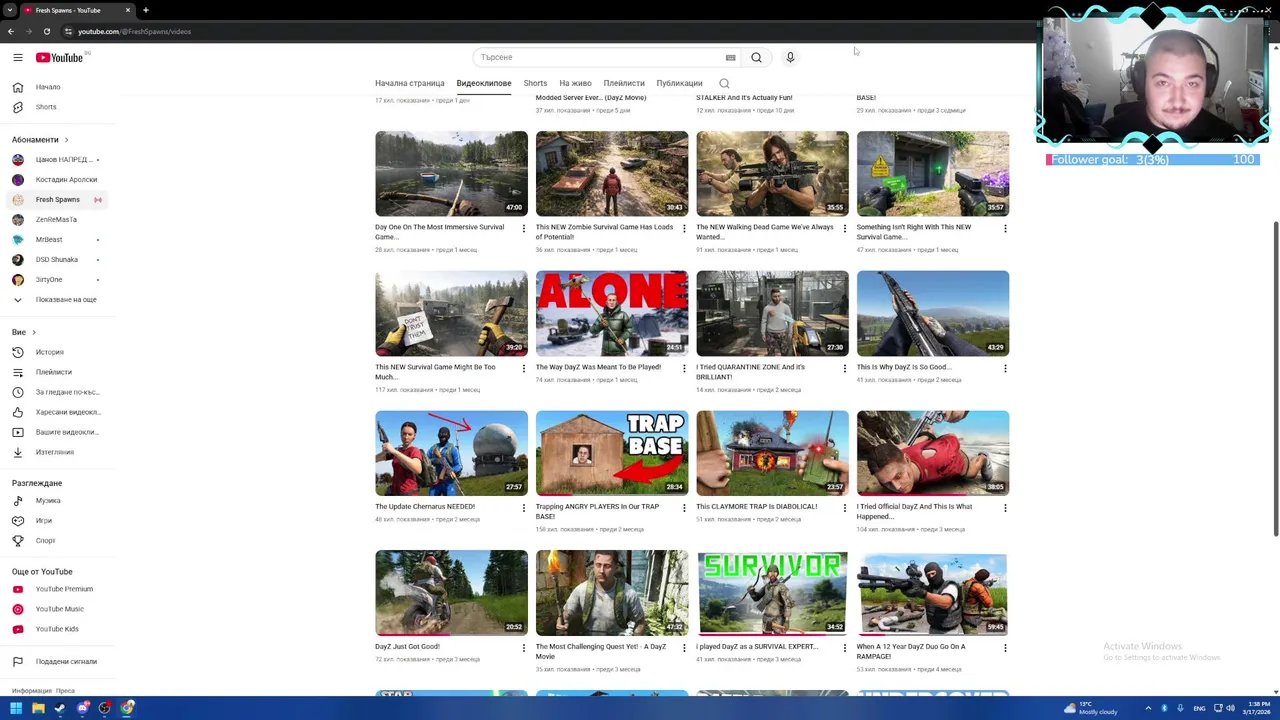This screenshot has width=1280, height=720.
Task: Open the YouTube hamburger guide menu
Action: [x=18, y=58]
